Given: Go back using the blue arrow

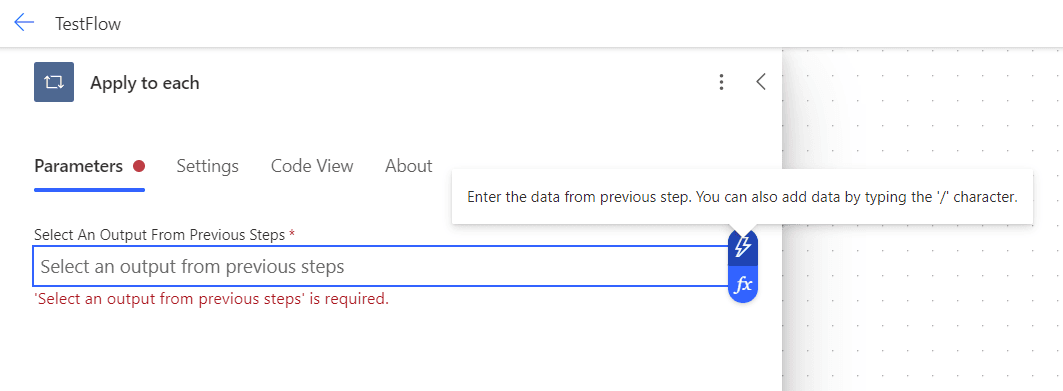Looking at the screenshot, I should click(24, 23).
